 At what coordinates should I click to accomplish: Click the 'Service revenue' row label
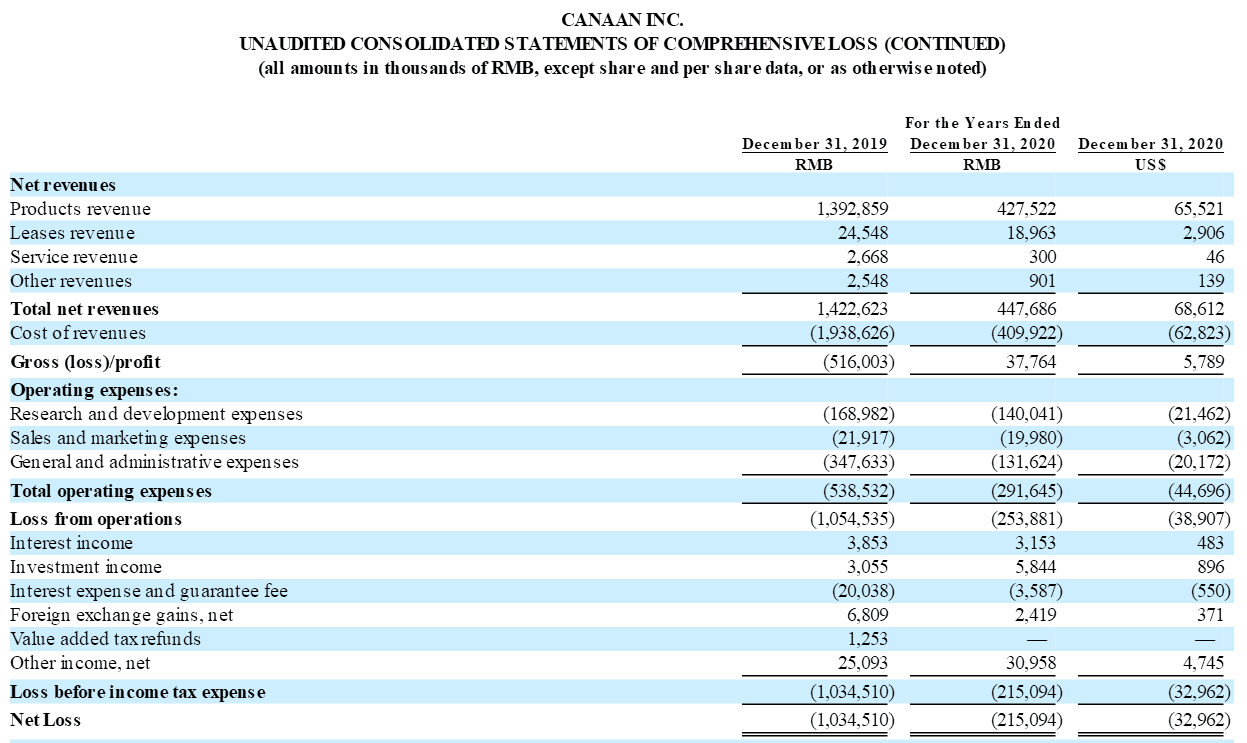74,257
